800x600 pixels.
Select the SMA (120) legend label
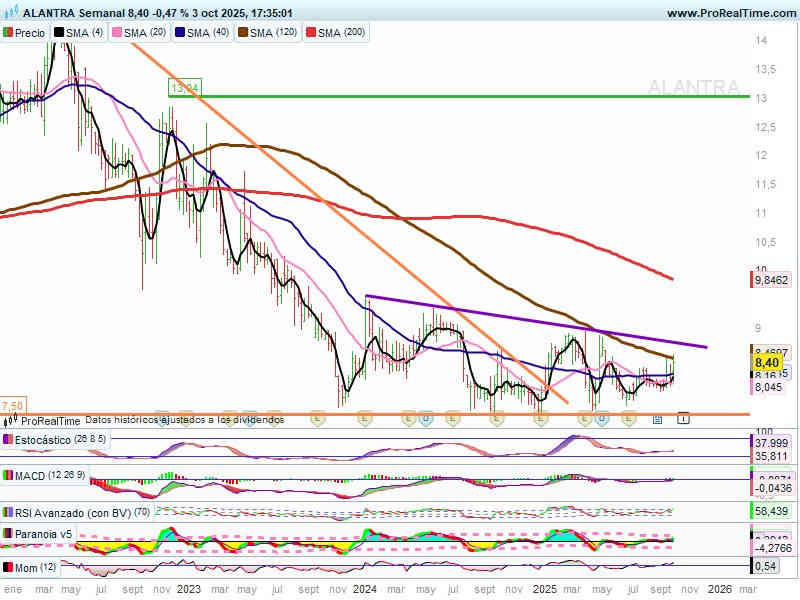[x=272, y=33]
